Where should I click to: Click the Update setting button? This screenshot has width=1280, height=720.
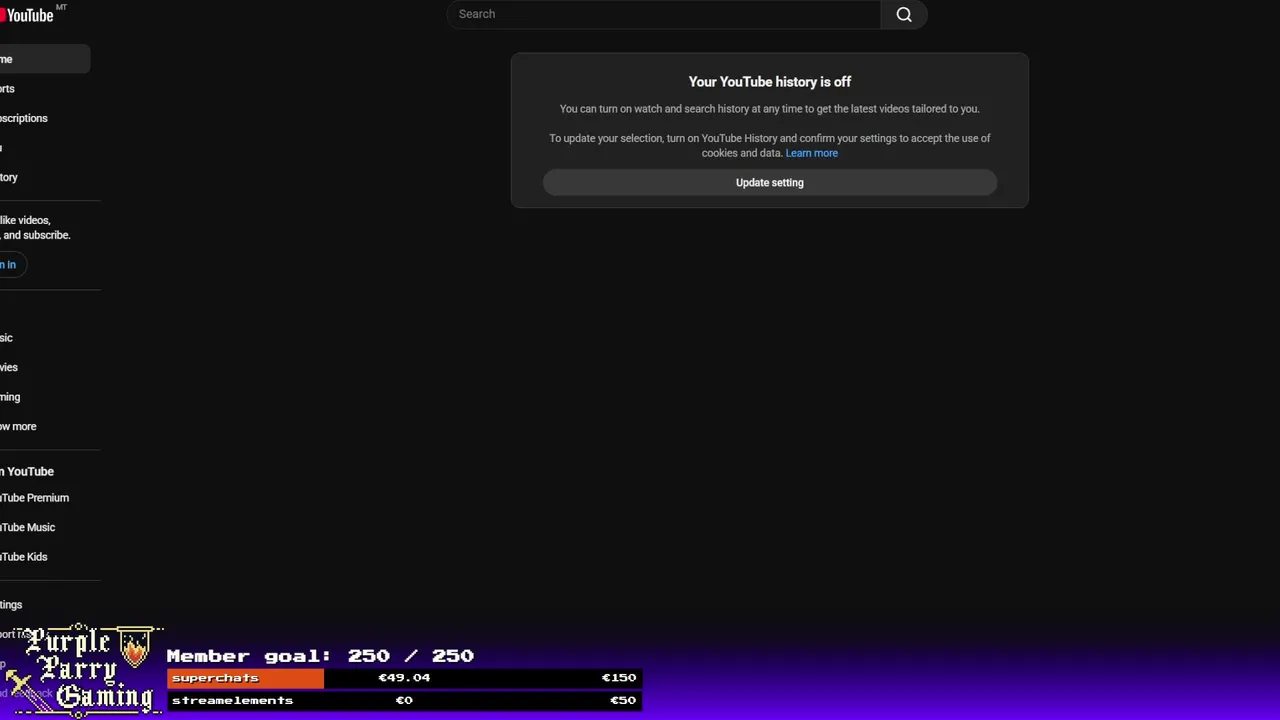(x=770, y=183)
